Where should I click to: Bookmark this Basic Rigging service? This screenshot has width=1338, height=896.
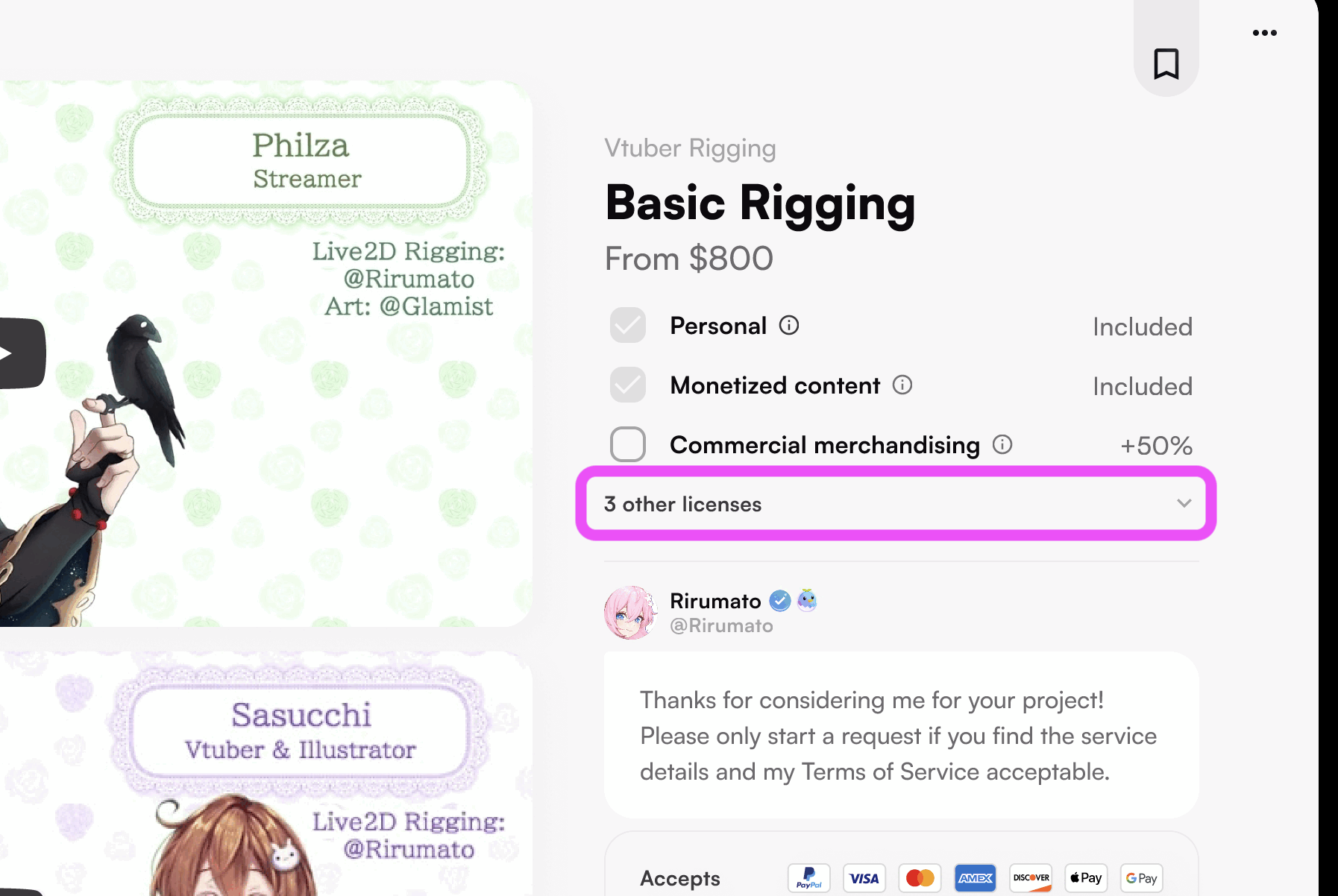1166,63
